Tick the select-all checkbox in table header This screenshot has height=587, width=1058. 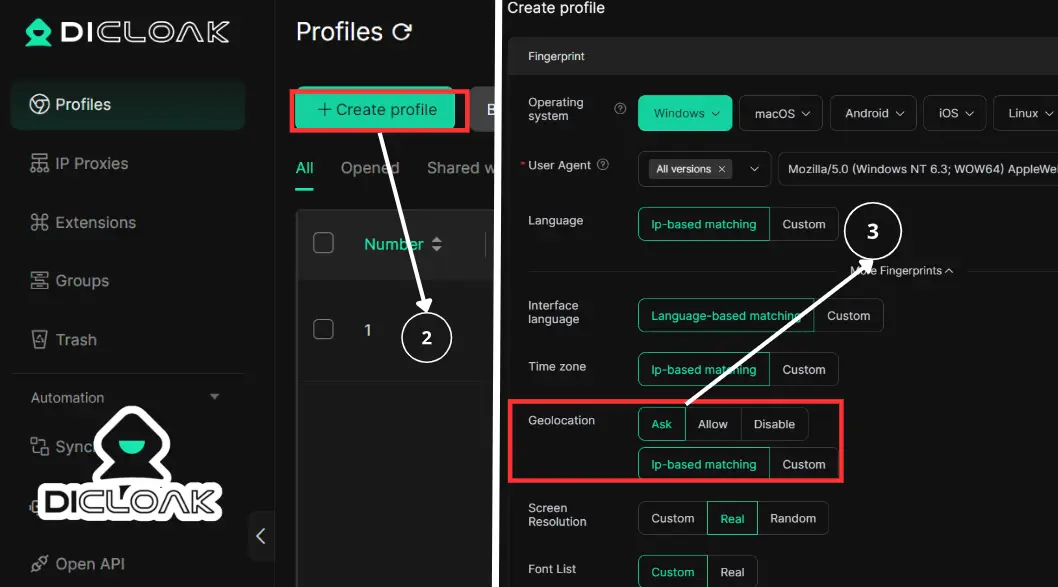tap(323, 243)
